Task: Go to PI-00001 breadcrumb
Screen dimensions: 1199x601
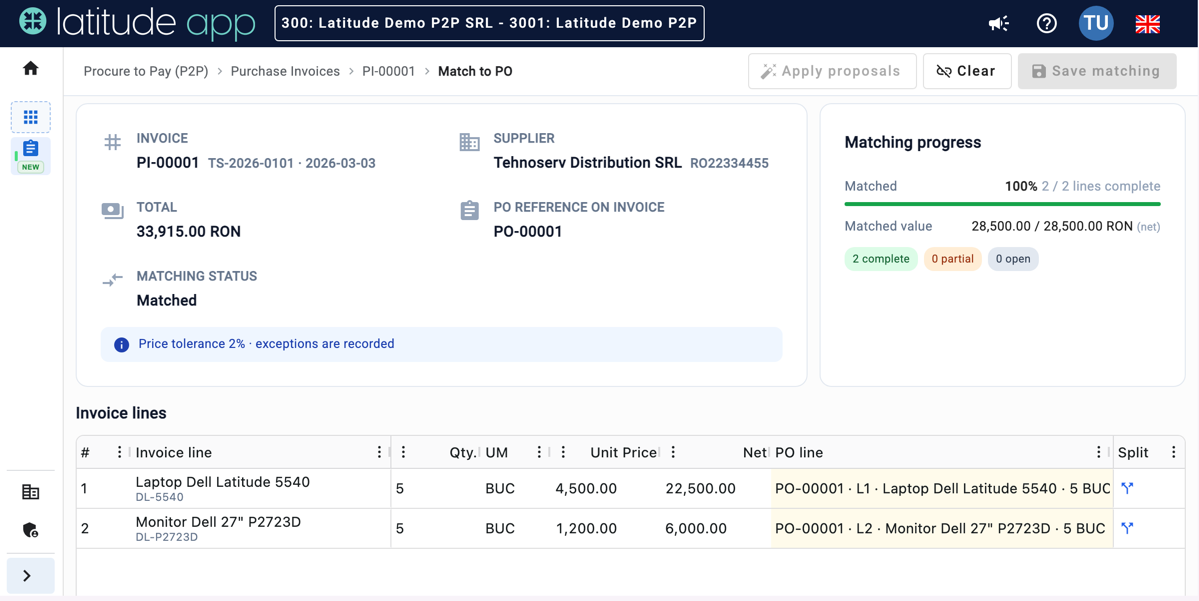Action: [388, 71]
